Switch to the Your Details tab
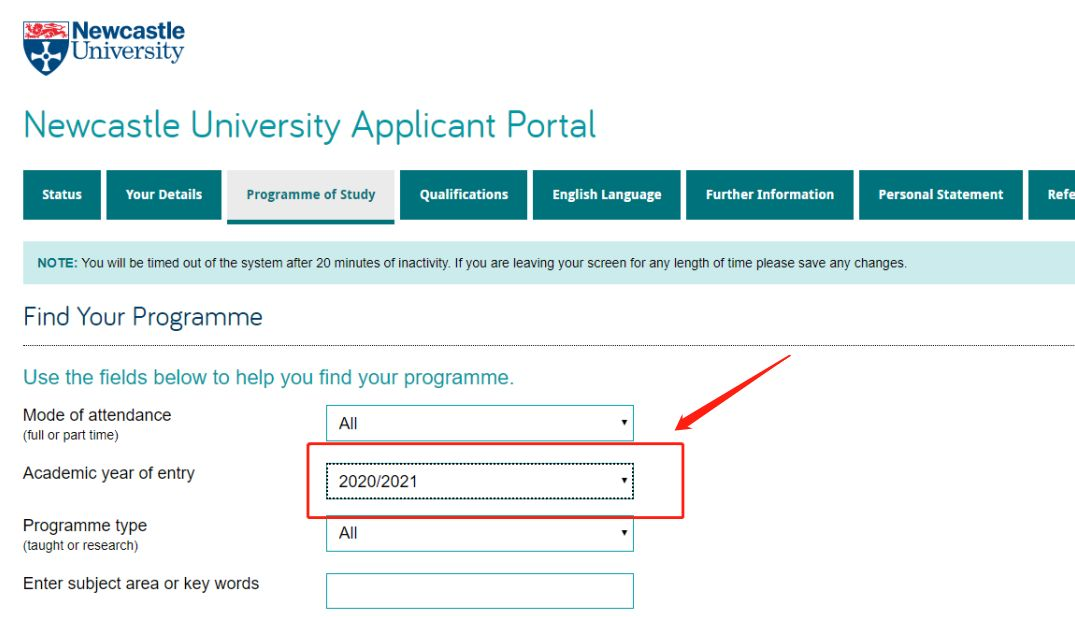The height and width of the screenshot is (617, 1075). 164,195
